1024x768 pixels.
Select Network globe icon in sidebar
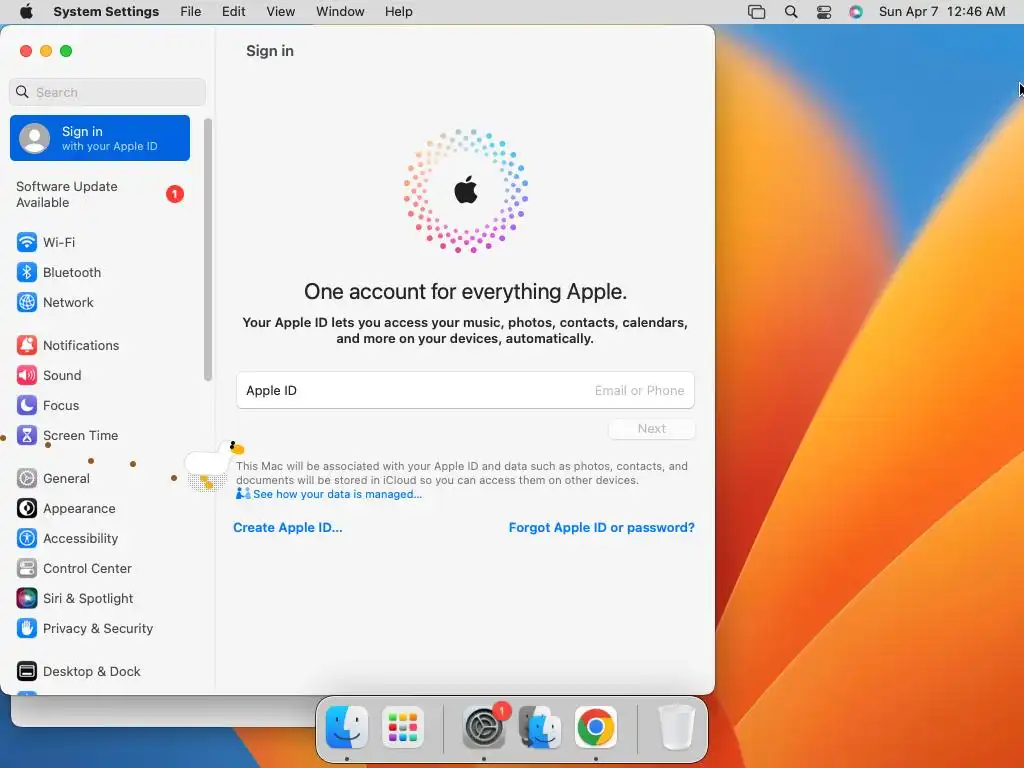[27, 302]
